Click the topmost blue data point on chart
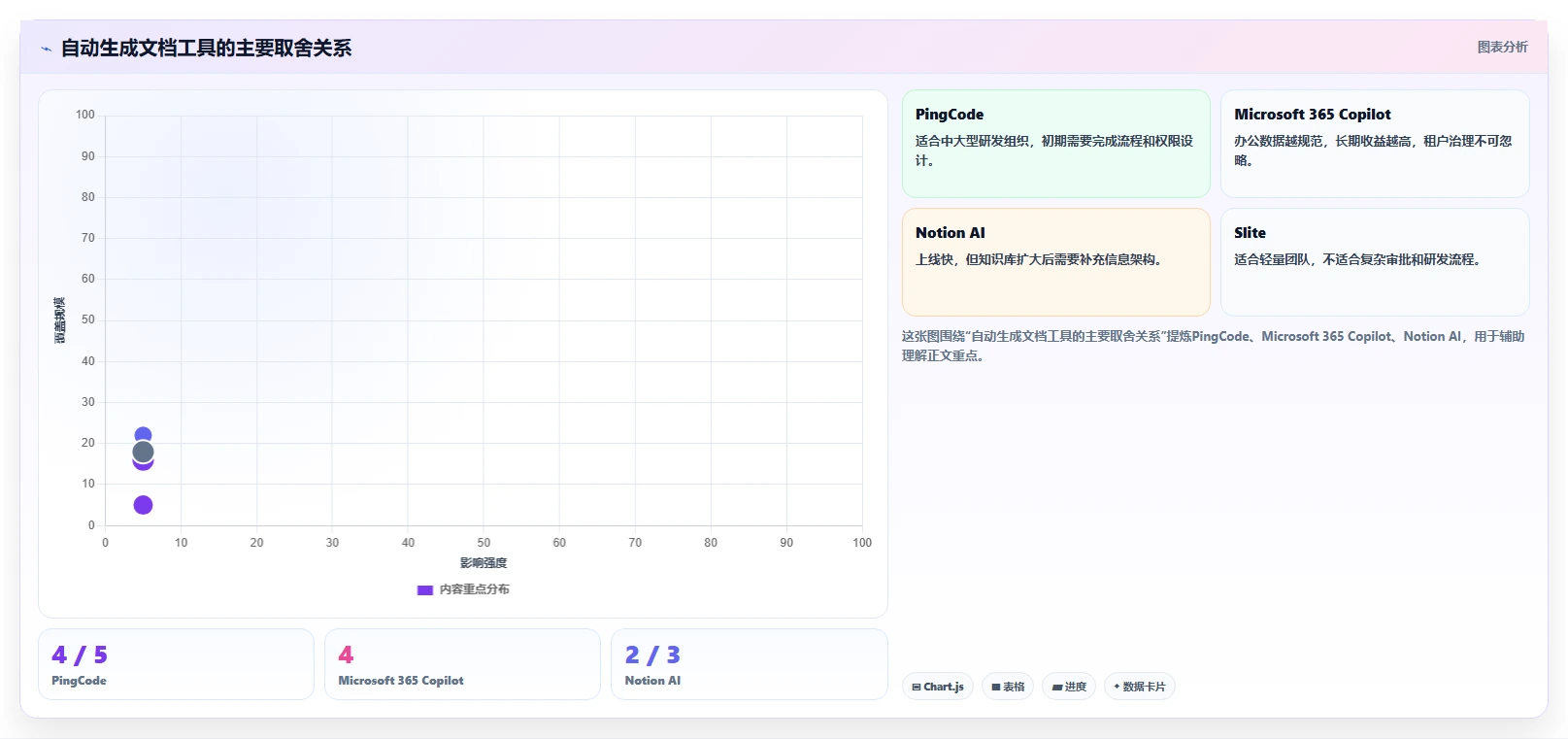Image resolution: width=1568 pixels, height=739 pixels. coord(143,434)
